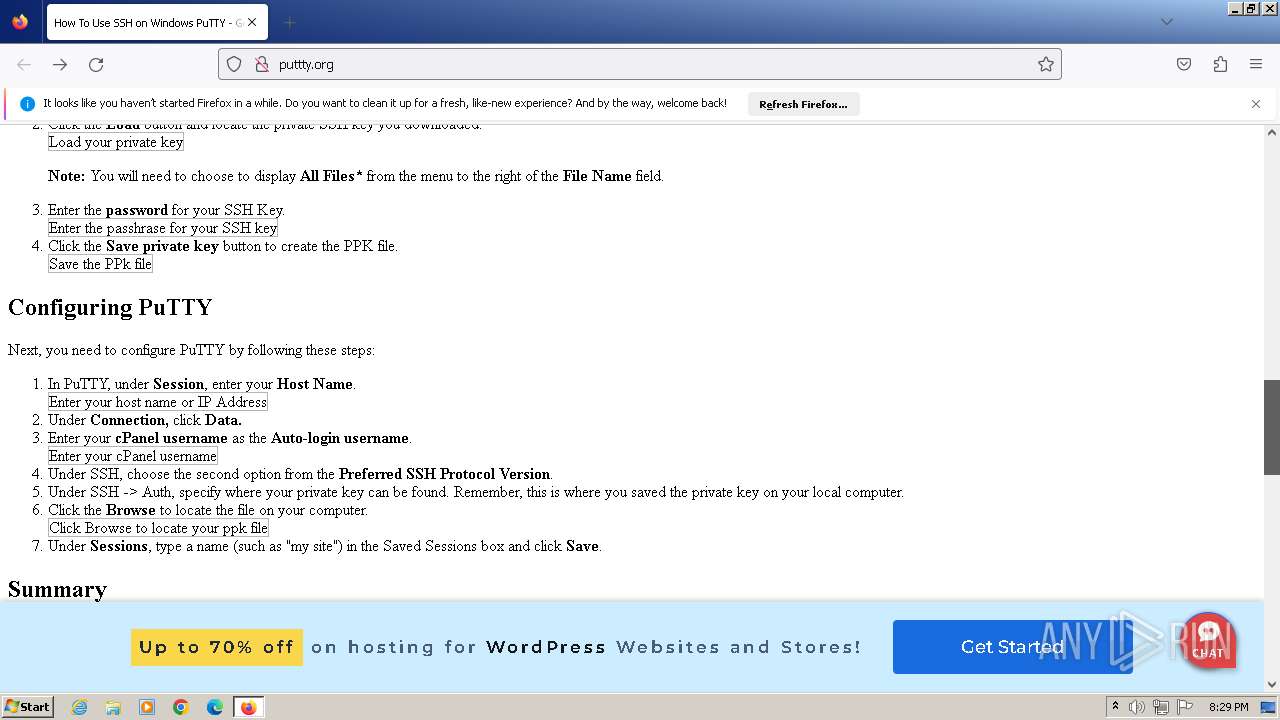This screenshot has height=720, width=1280.
Task: Click the 'Save the PPk file' image placeholder
Action: pyautogui.click(x=100, y=264)
